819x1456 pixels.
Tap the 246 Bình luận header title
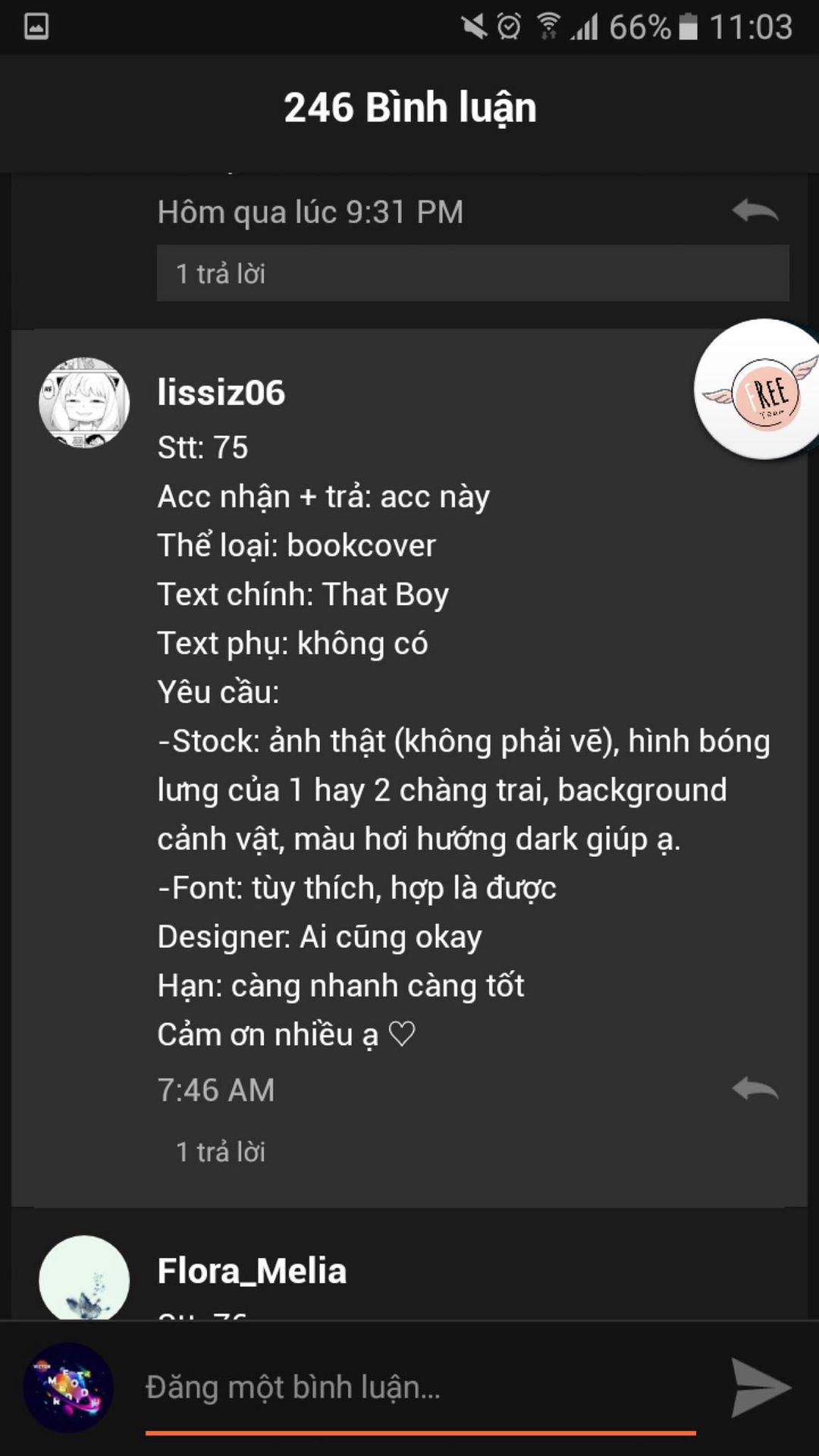point(410,107)
